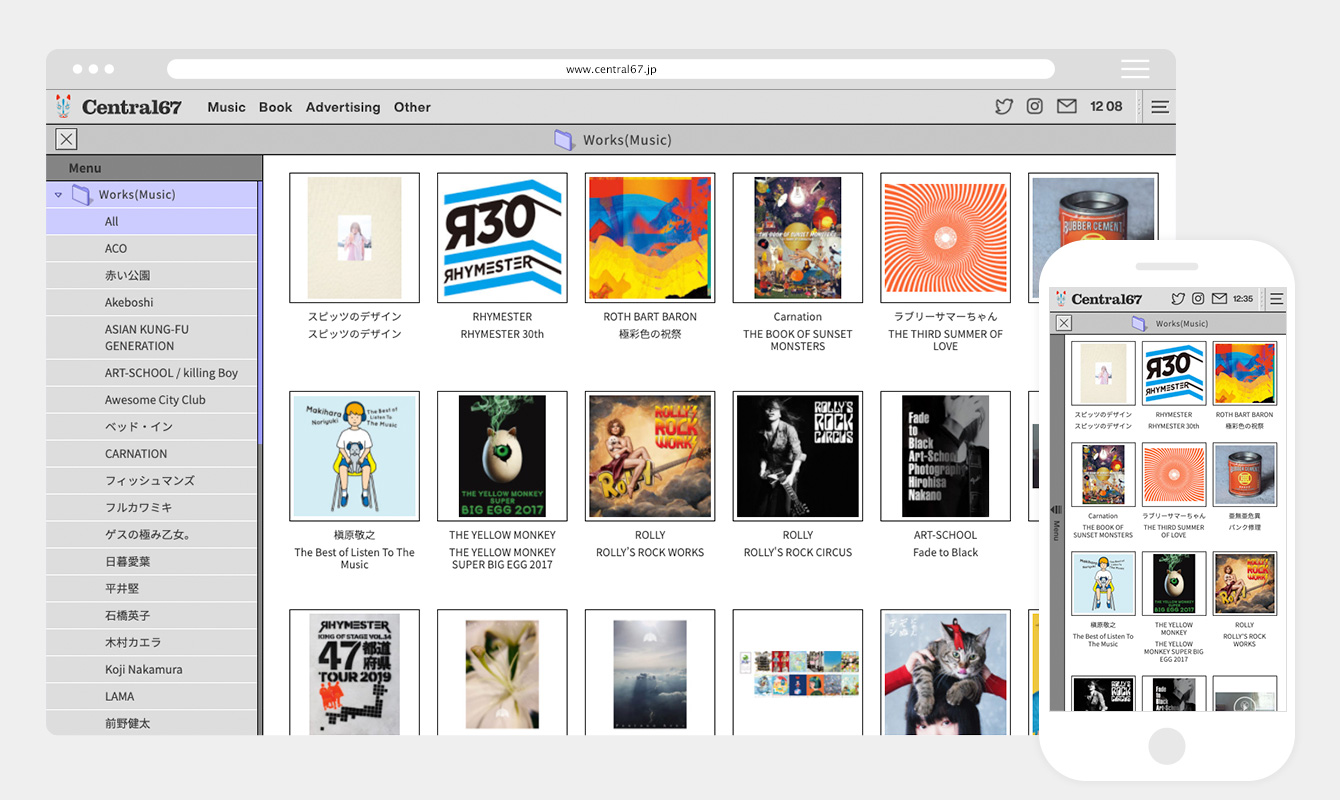
Task: Select 平井堅 in sidebar list
Action: coord(152,589)
